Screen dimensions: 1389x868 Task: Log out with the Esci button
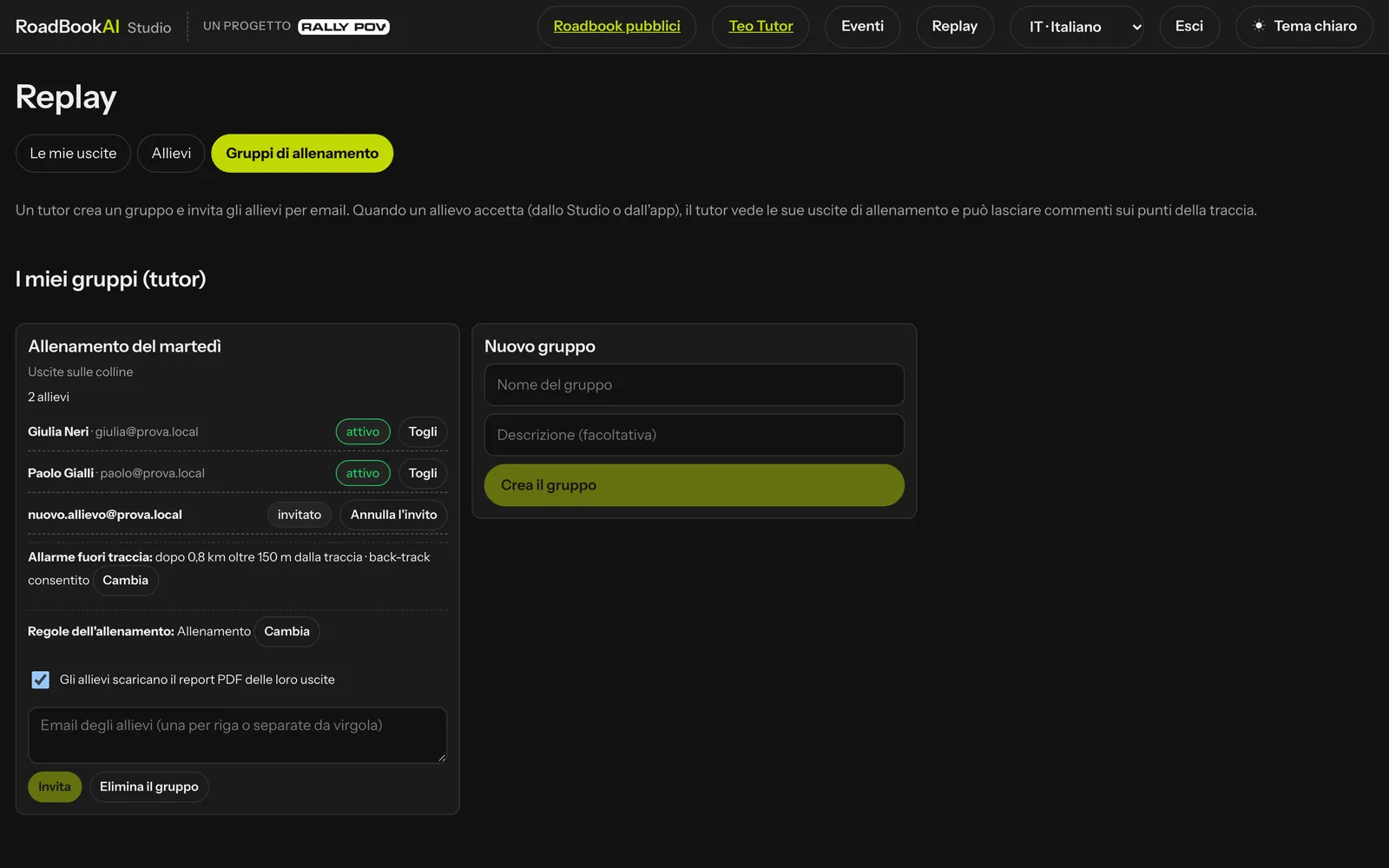tap(1188, 27)
